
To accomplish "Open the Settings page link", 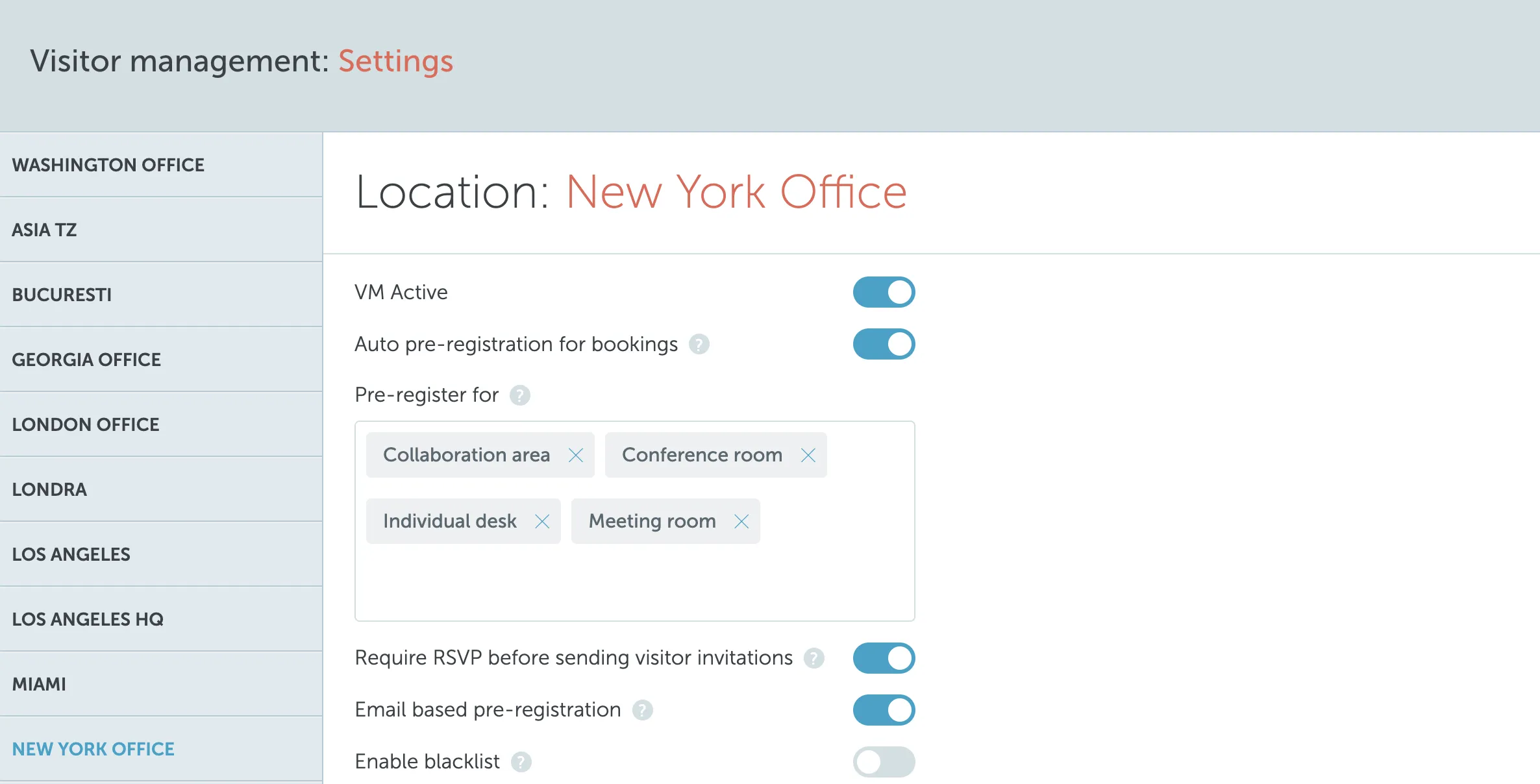I will (x=396, y=60).
